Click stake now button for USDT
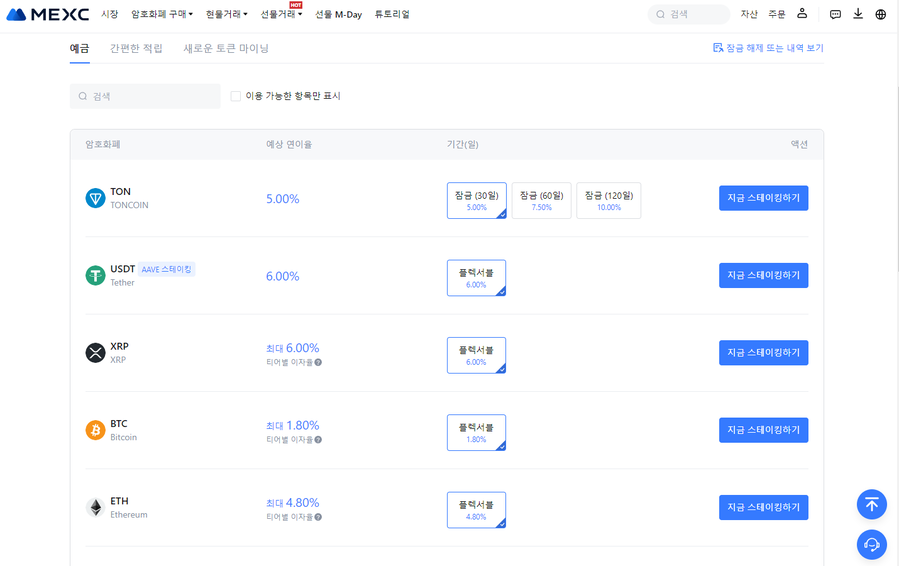Screen dimensions: 899x566 tap(764, 275)
